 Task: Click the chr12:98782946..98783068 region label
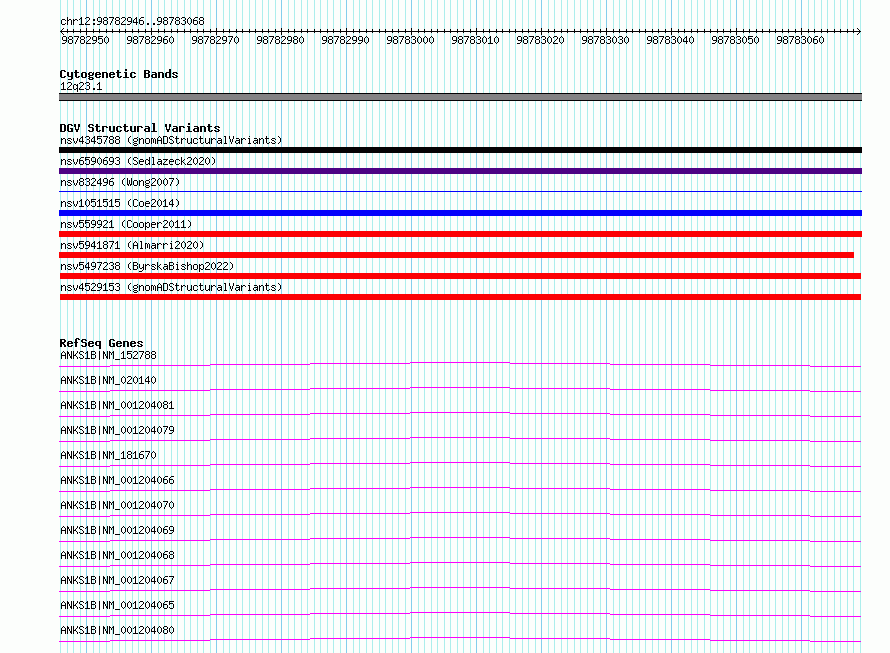[x=132, y=22]
